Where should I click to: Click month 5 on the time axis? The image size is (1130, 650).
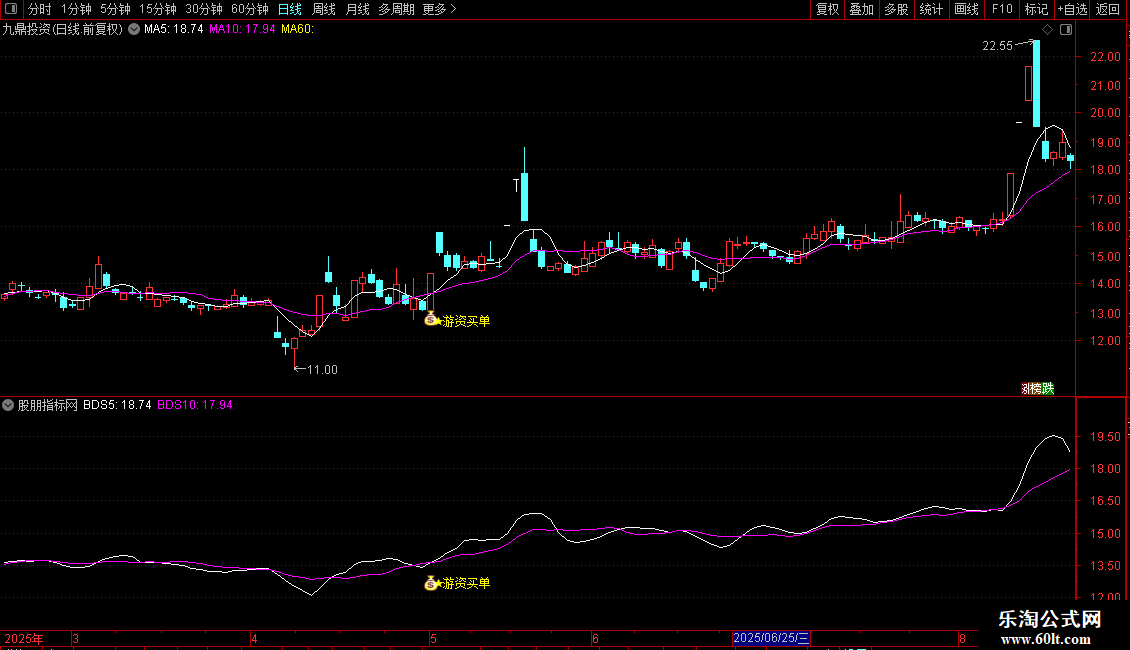[433, 638]
